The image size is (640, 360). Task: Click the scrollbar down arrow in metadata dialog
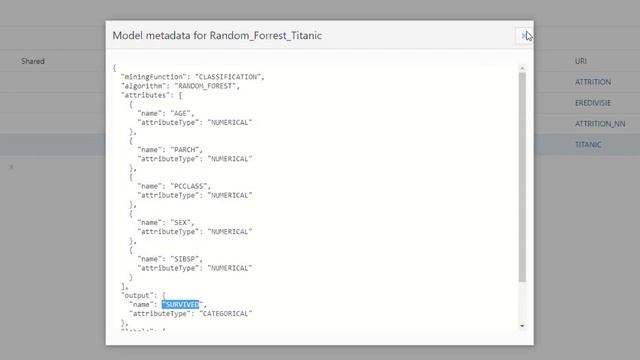pyautogui.click(x=522, y=326)
